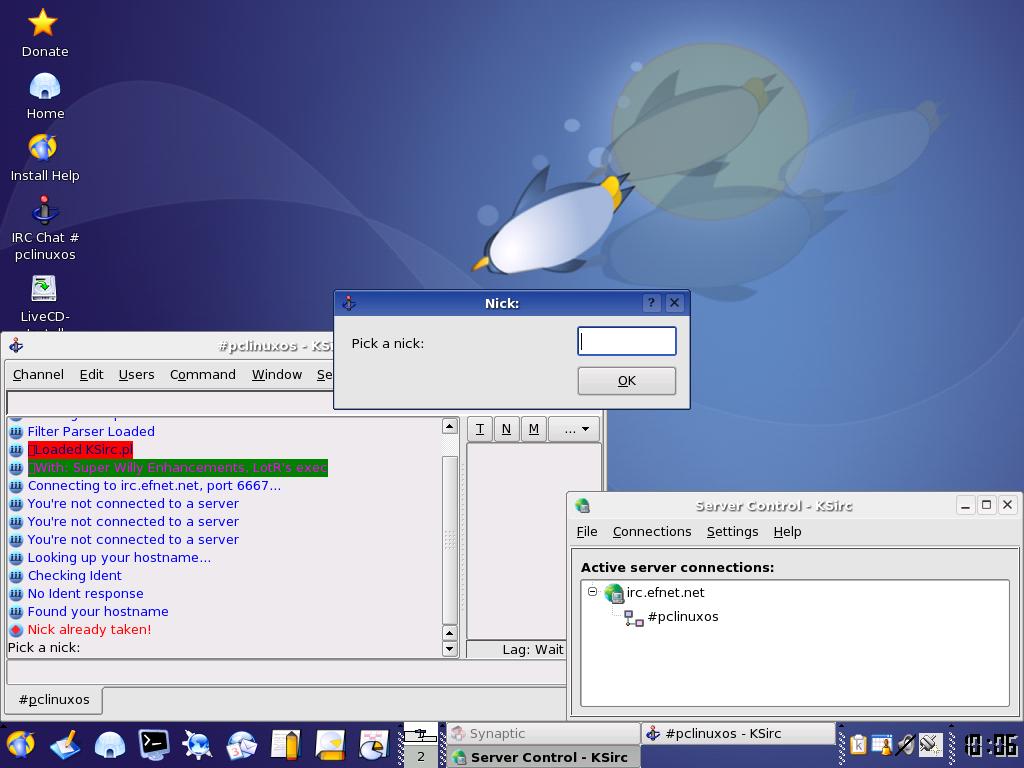
Task: Open the PCLinuxOS start menu in taskbar
Action: (21, 744)
